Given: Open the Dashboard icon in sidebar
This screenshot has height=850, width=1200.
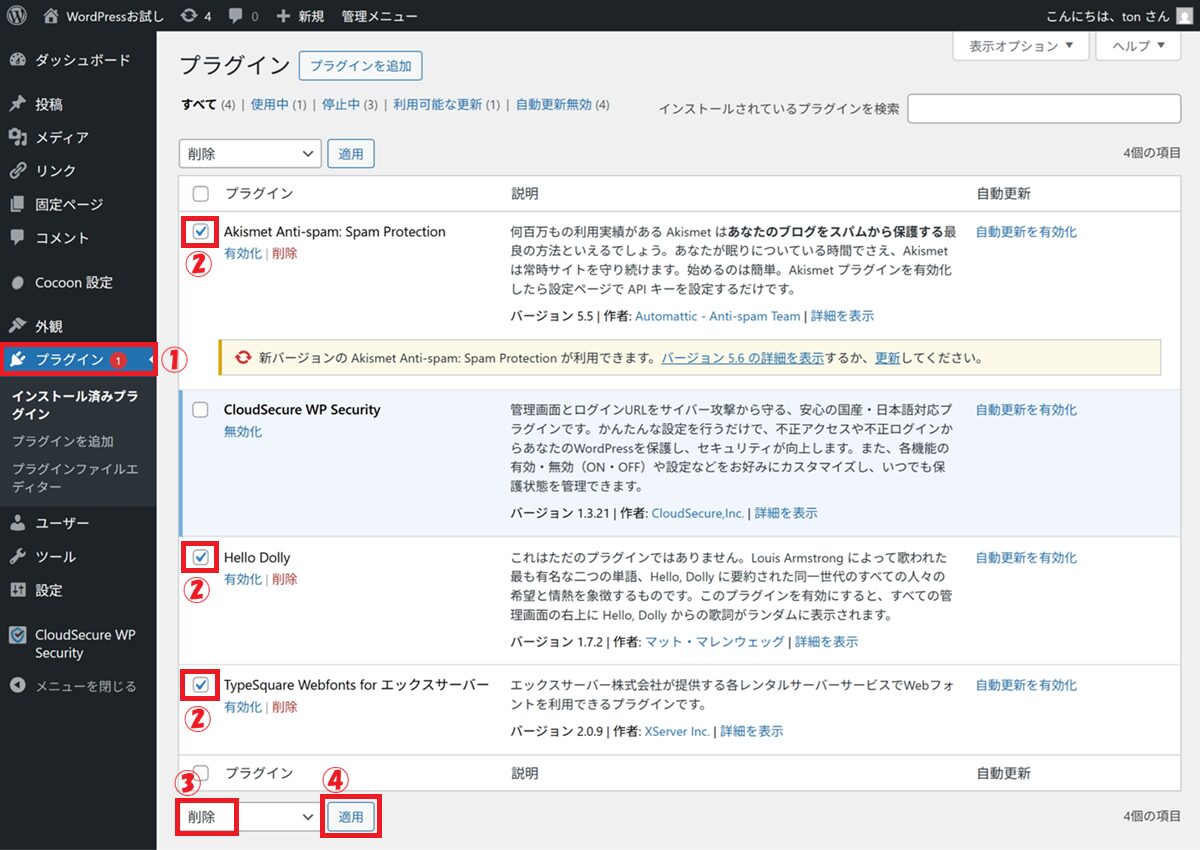Looking at the screenshot, I should (x=17, y=60).
